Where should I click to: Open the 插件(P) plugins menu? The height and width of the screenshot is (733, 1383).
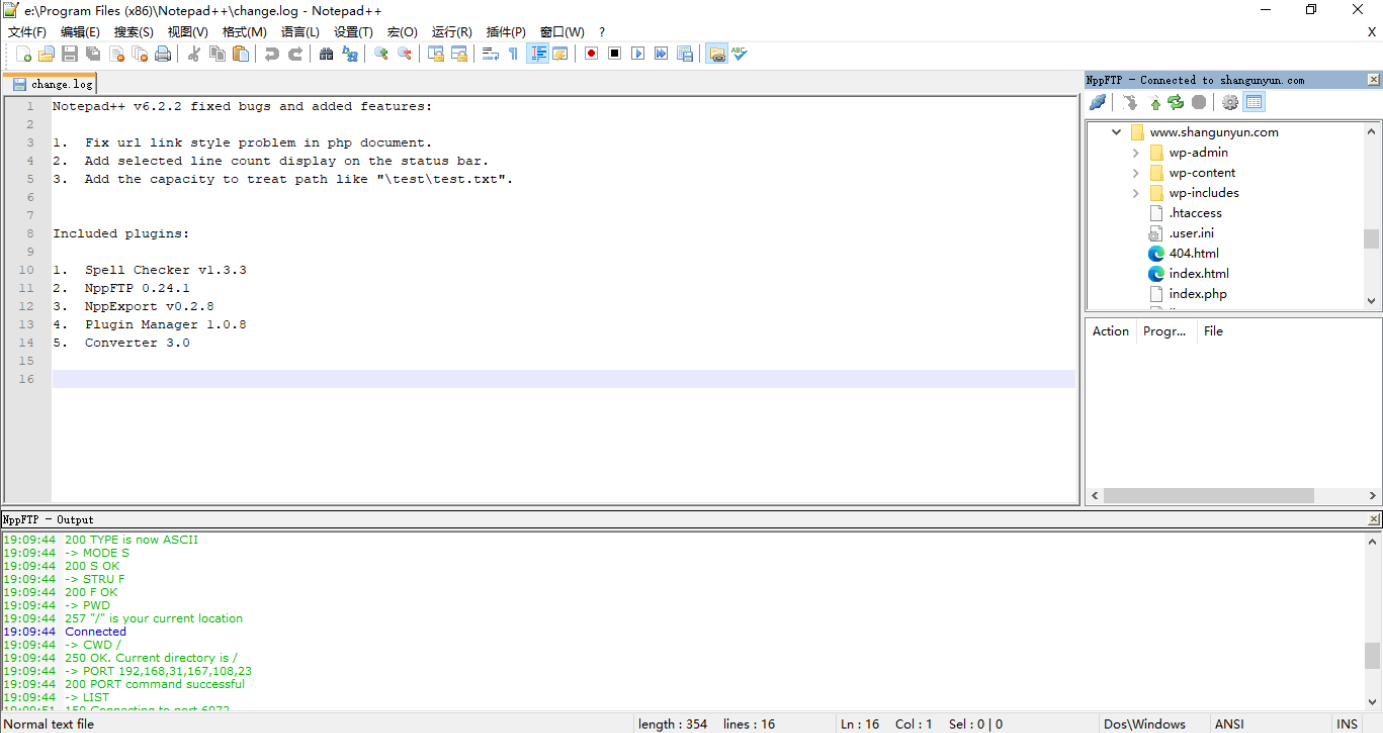505,32
